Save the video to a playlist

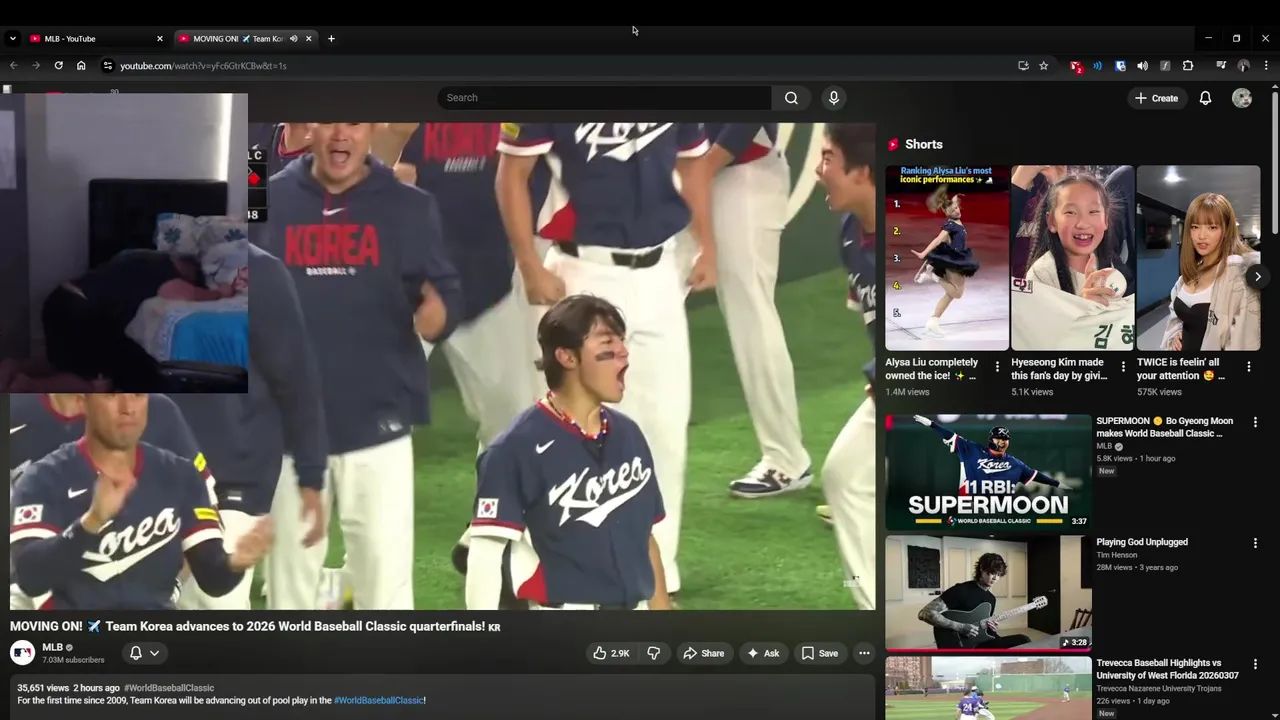pyautogui.click(x=819, y=653)
